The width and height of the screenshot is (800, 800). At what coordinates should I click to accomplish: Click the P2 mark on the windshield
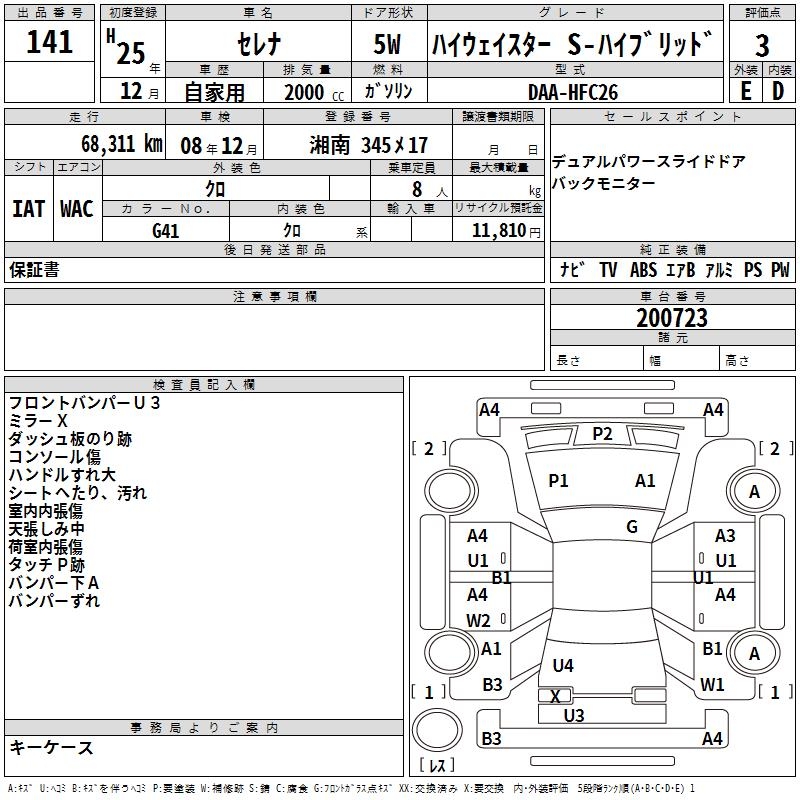(x=602, y=433)
